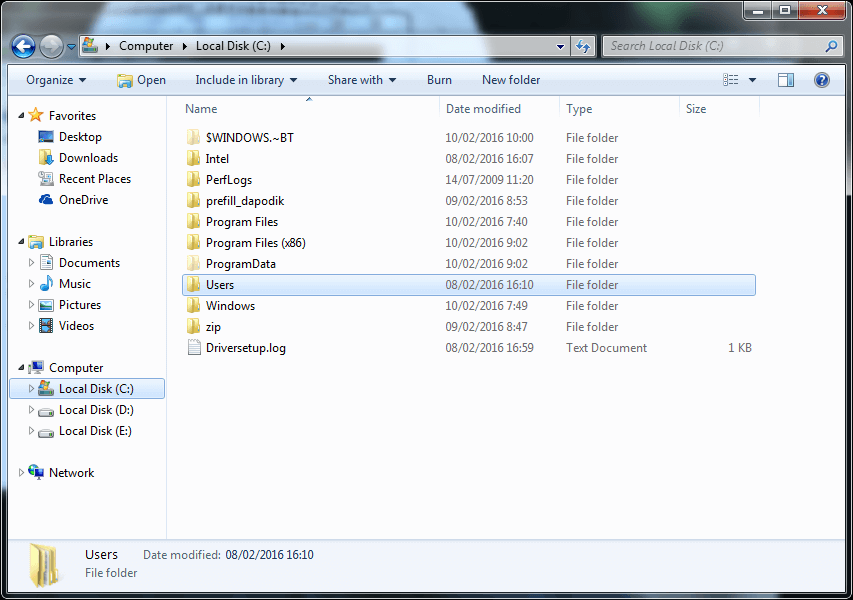Open the Include in library menu

(246, 80)
